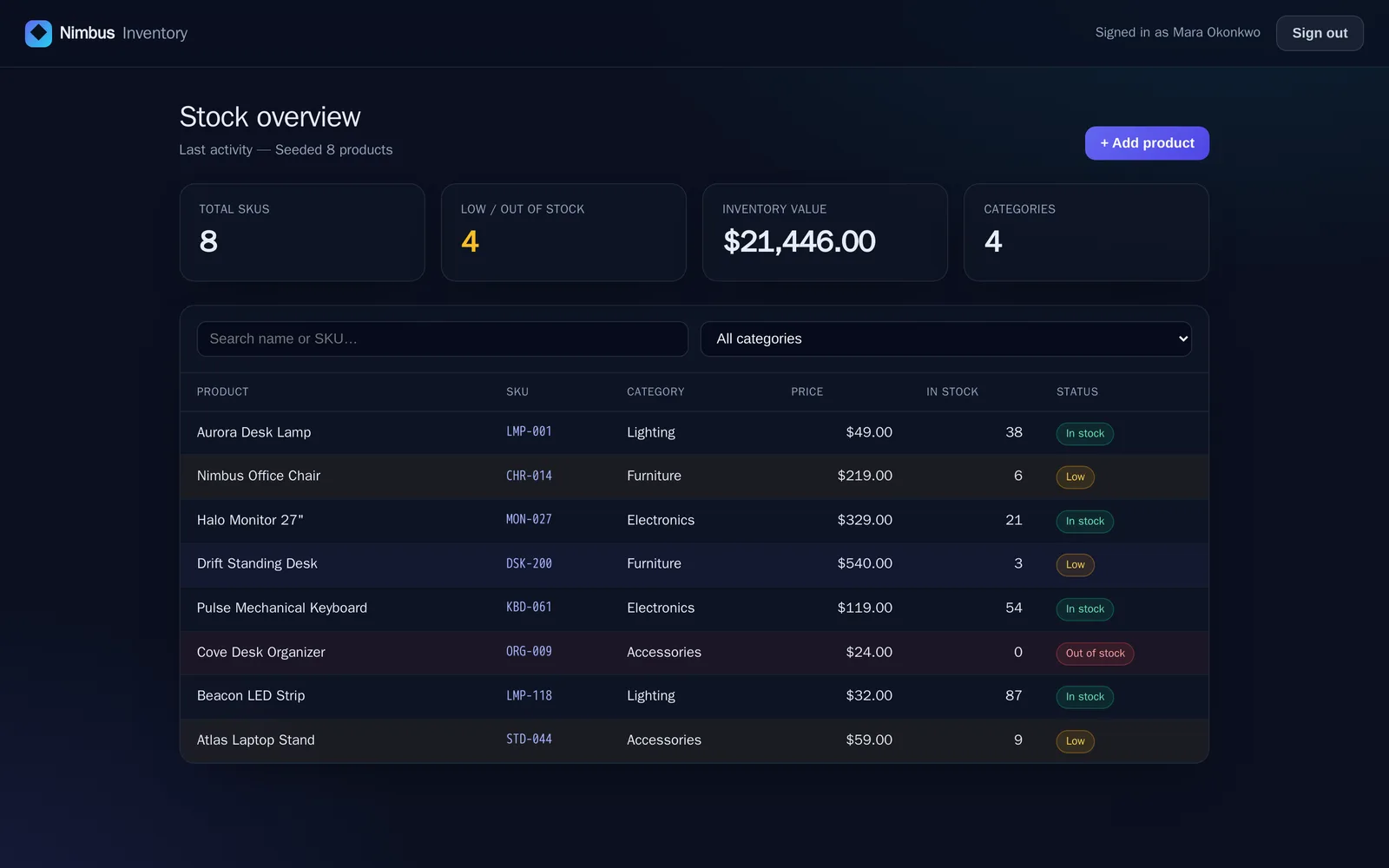Screen dimensions: 1389x868
Task: Click the In stock badge for Beacon LED Strip
Action: pyautogui.click(x=1085, y=697)
